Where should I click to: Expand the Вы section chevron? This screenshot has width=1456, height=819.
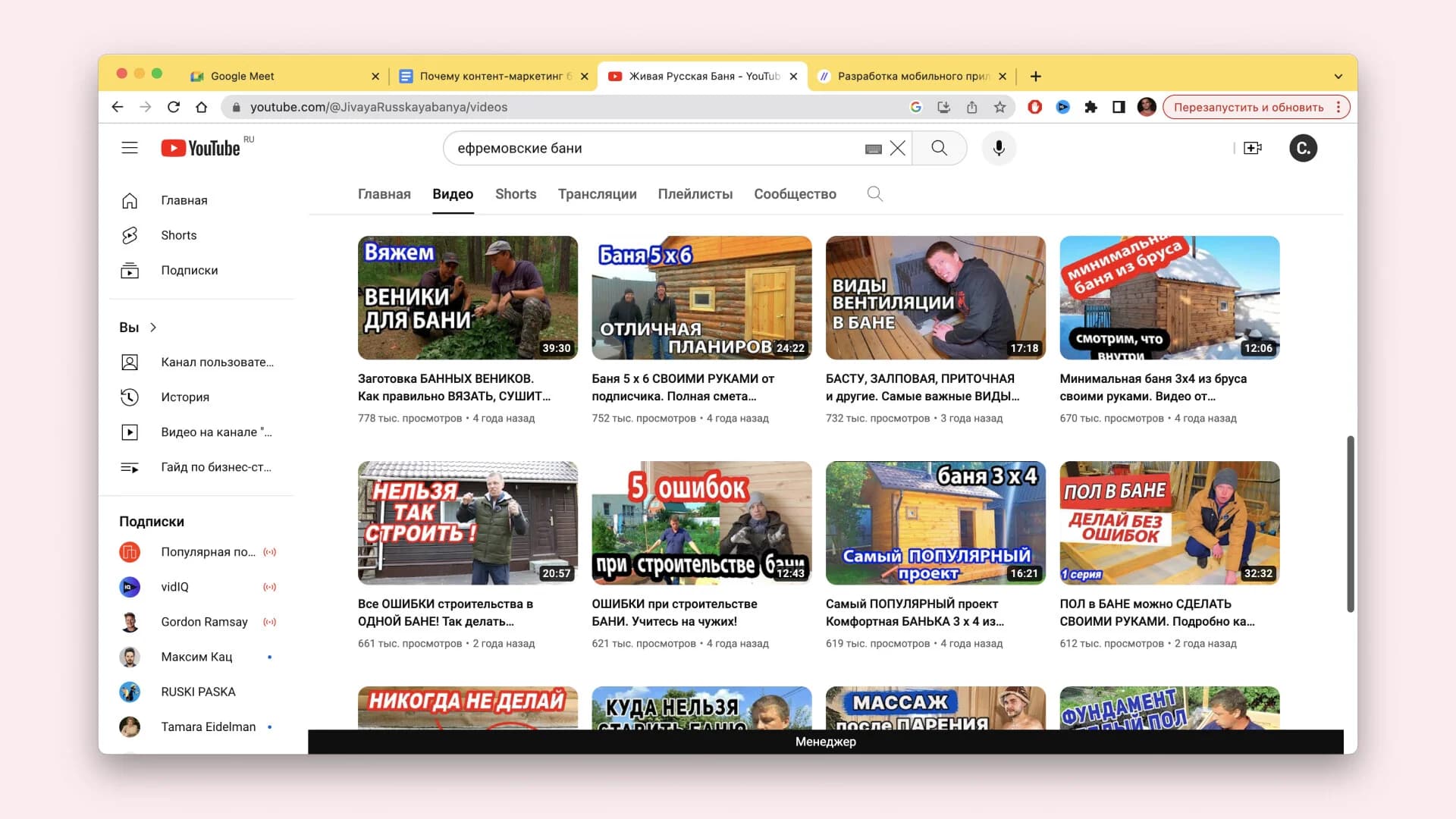[x=153, y=328]
